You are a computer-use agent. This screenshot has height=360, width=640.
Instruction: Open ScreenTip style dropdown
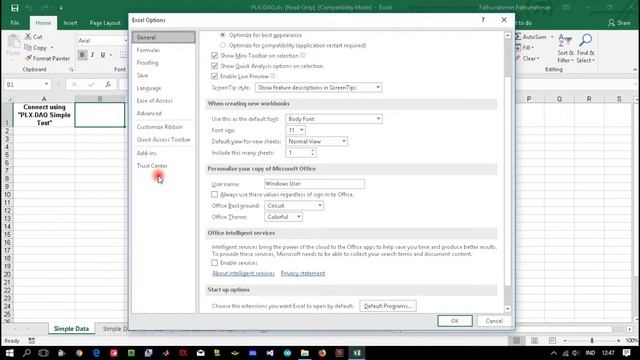pyautogui.click(x=319, y=87)
